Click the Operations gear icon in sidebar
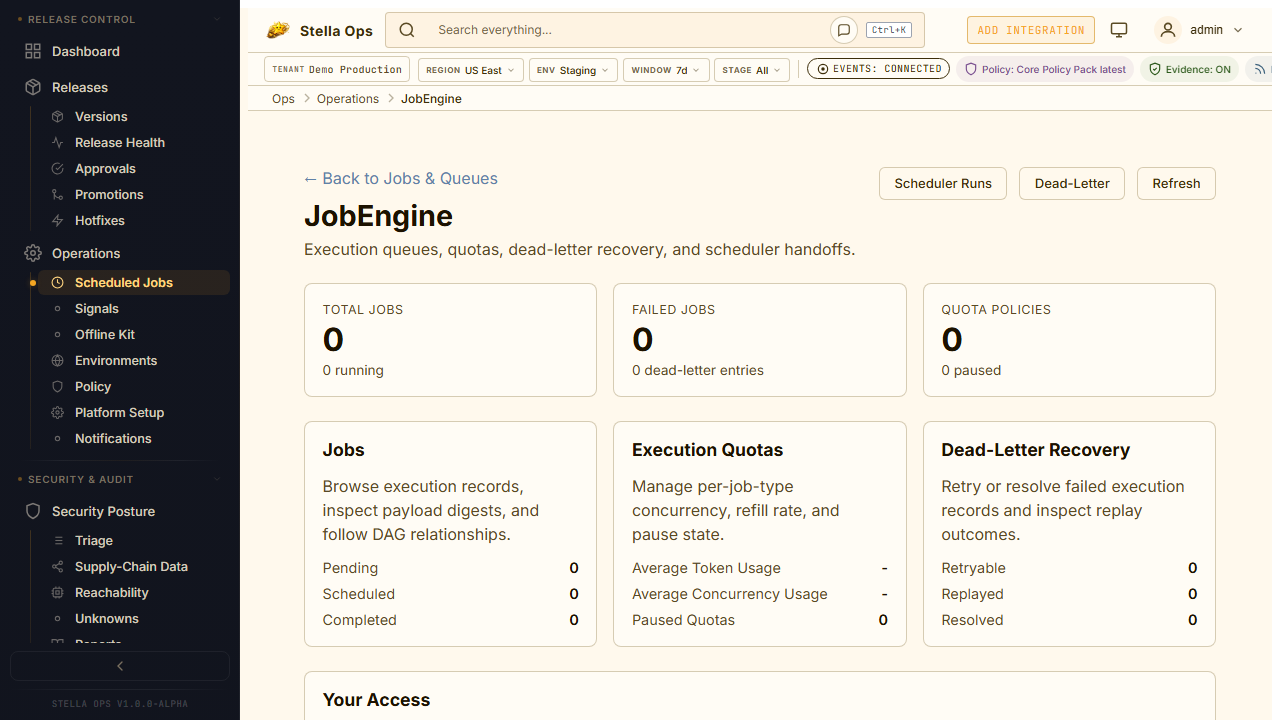Screen dimensions: 1280x720 click(x=33, y=253)
